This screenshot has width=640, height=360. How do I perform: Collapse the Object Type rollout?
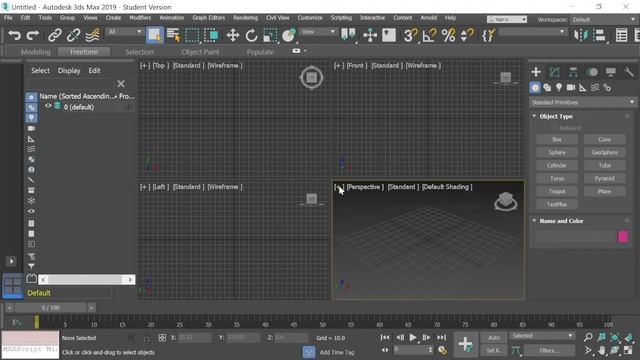[x=534, y=116]
